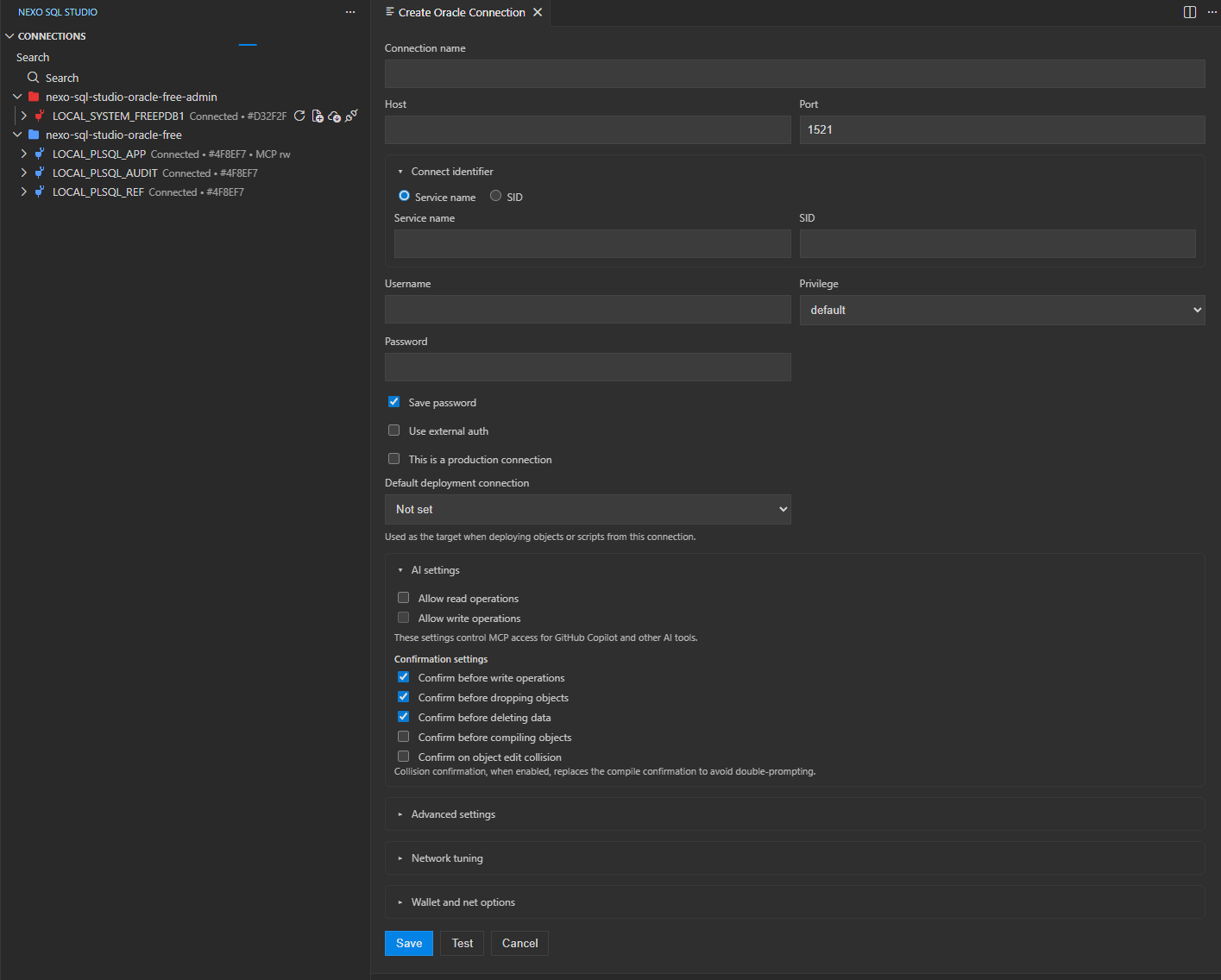1221x980 pixels.
Task: Click the 'Search' label above the search row
Action: tap(33, 57)
